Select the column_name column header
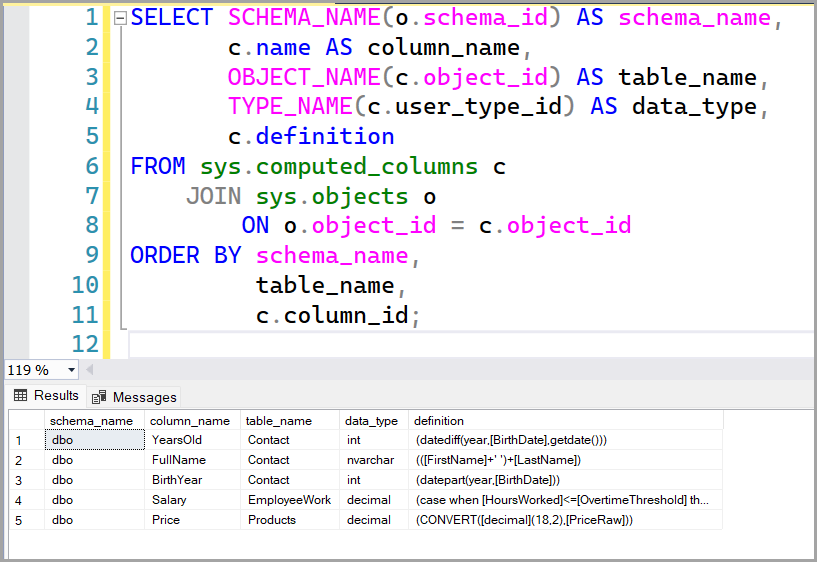This screenshot has width=817, height=562. click(192, 420)
